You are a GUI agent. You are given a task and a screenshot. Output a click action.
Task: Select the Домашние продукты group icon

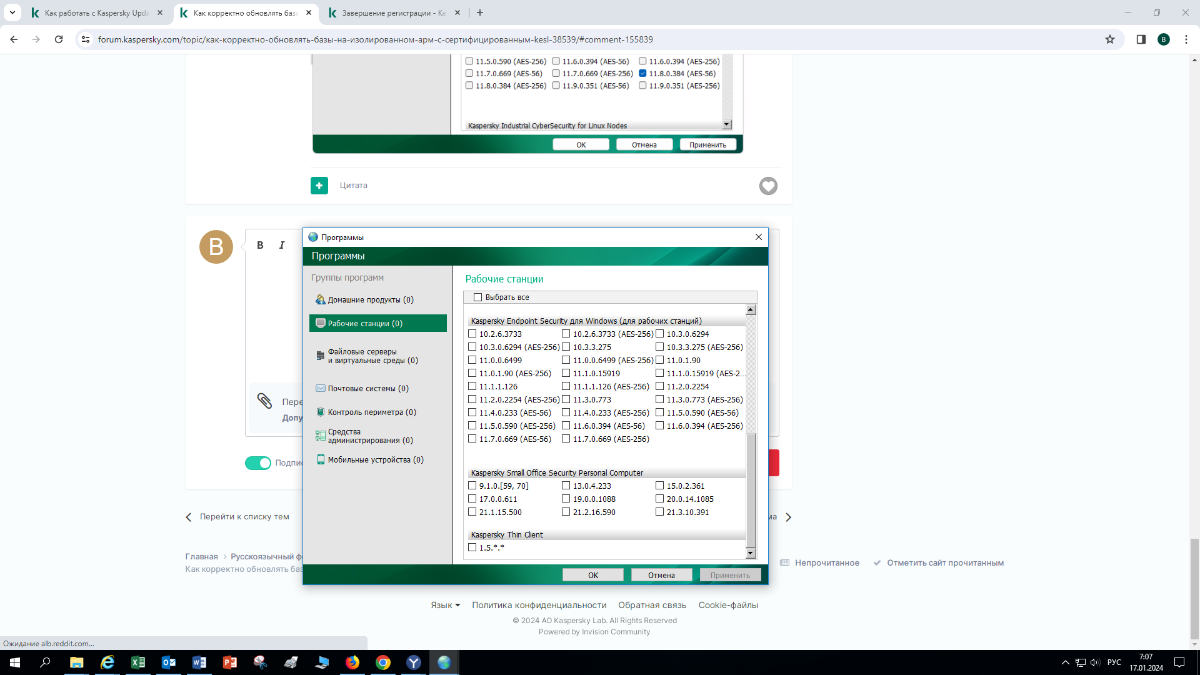[x=320, y=300]
